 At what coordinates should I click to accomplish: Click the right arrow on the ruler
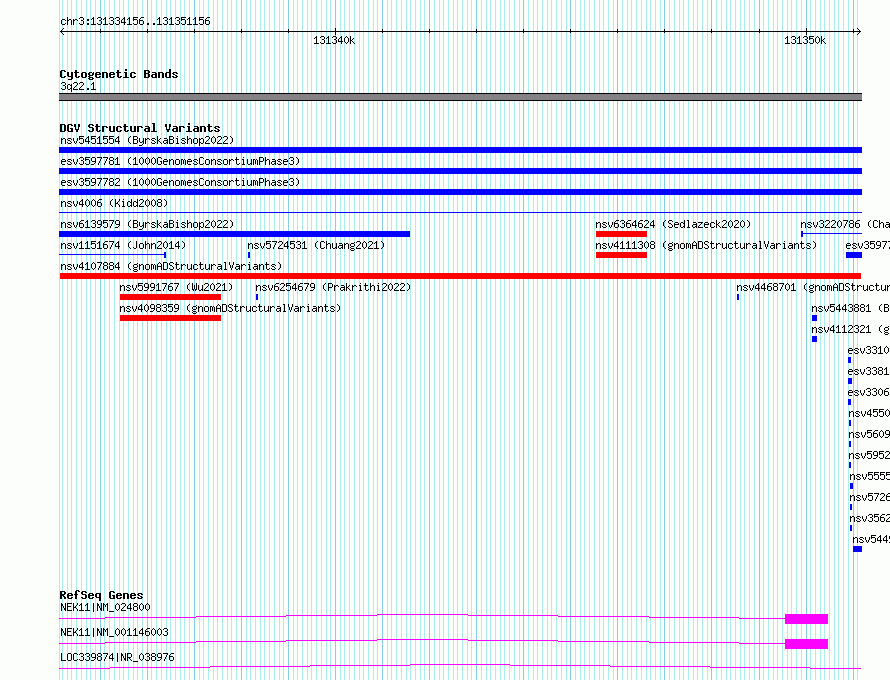coord(858,32)
